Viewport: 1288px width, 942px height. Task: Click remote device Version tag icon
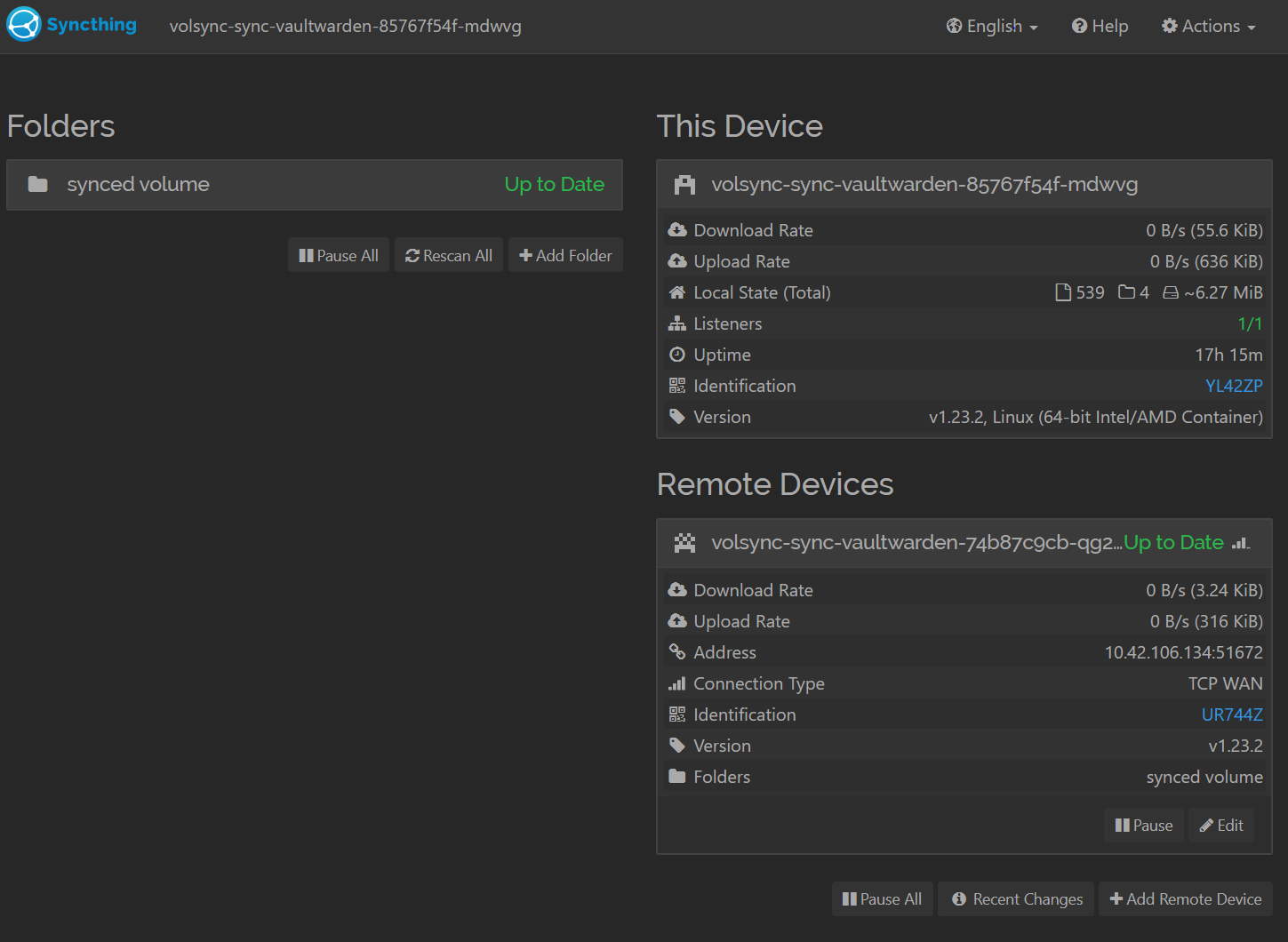point(677,746)
